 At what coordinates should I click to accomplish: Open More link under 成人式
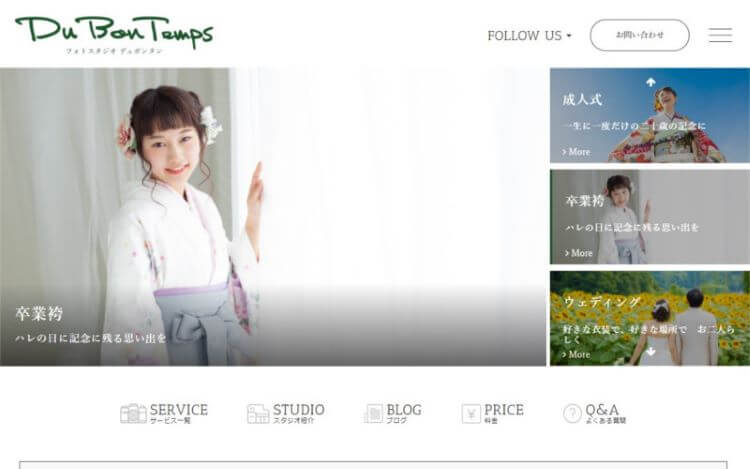pos(576,152)
